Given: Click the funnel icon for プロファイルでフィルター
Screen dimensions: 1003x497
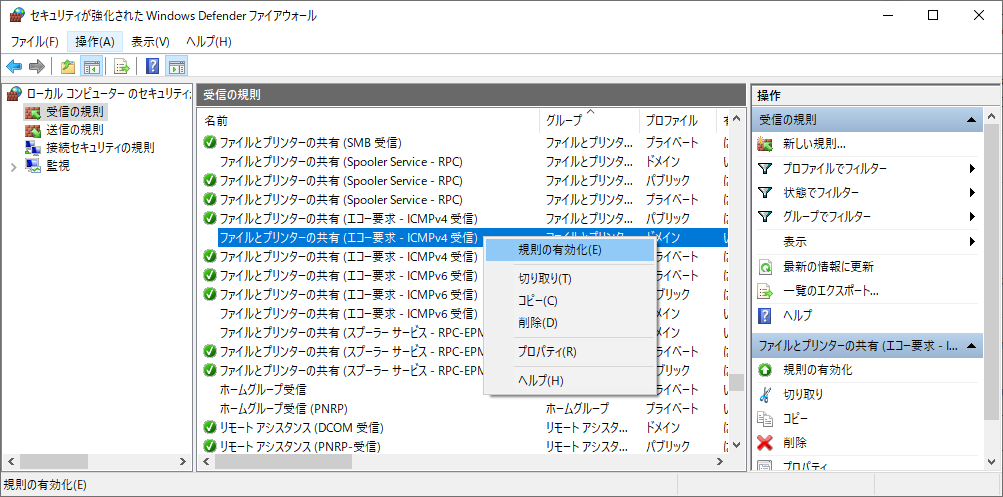Looking at the screenshot, I should [x=764, y=168].
